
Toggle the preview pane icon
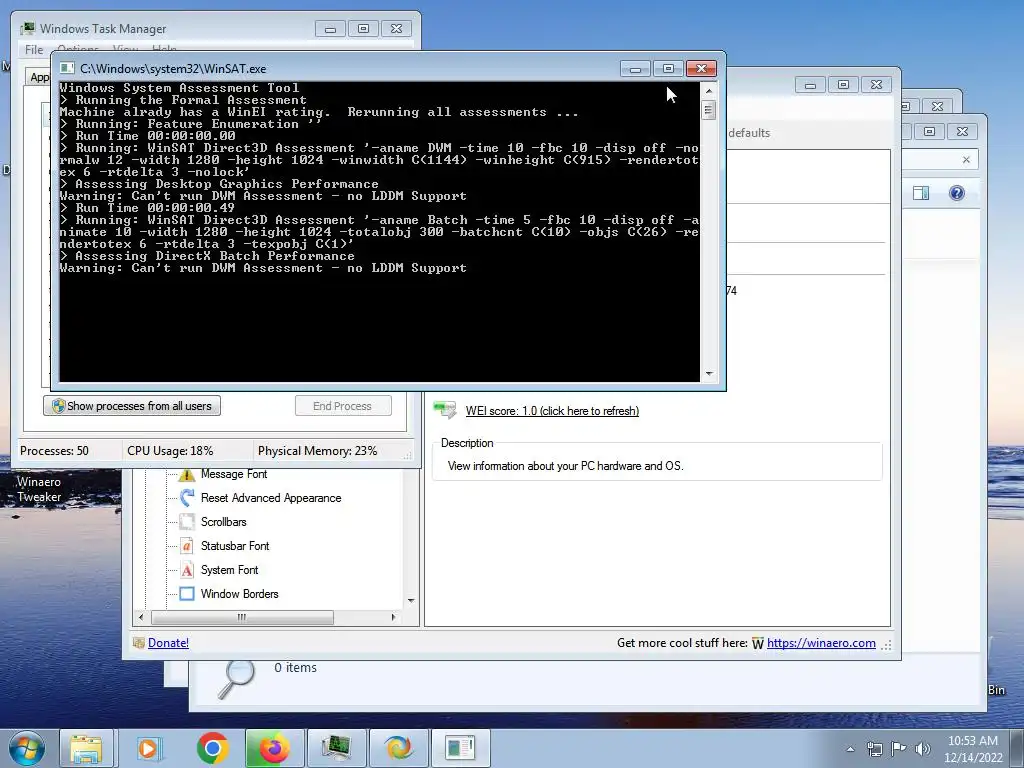921,193
